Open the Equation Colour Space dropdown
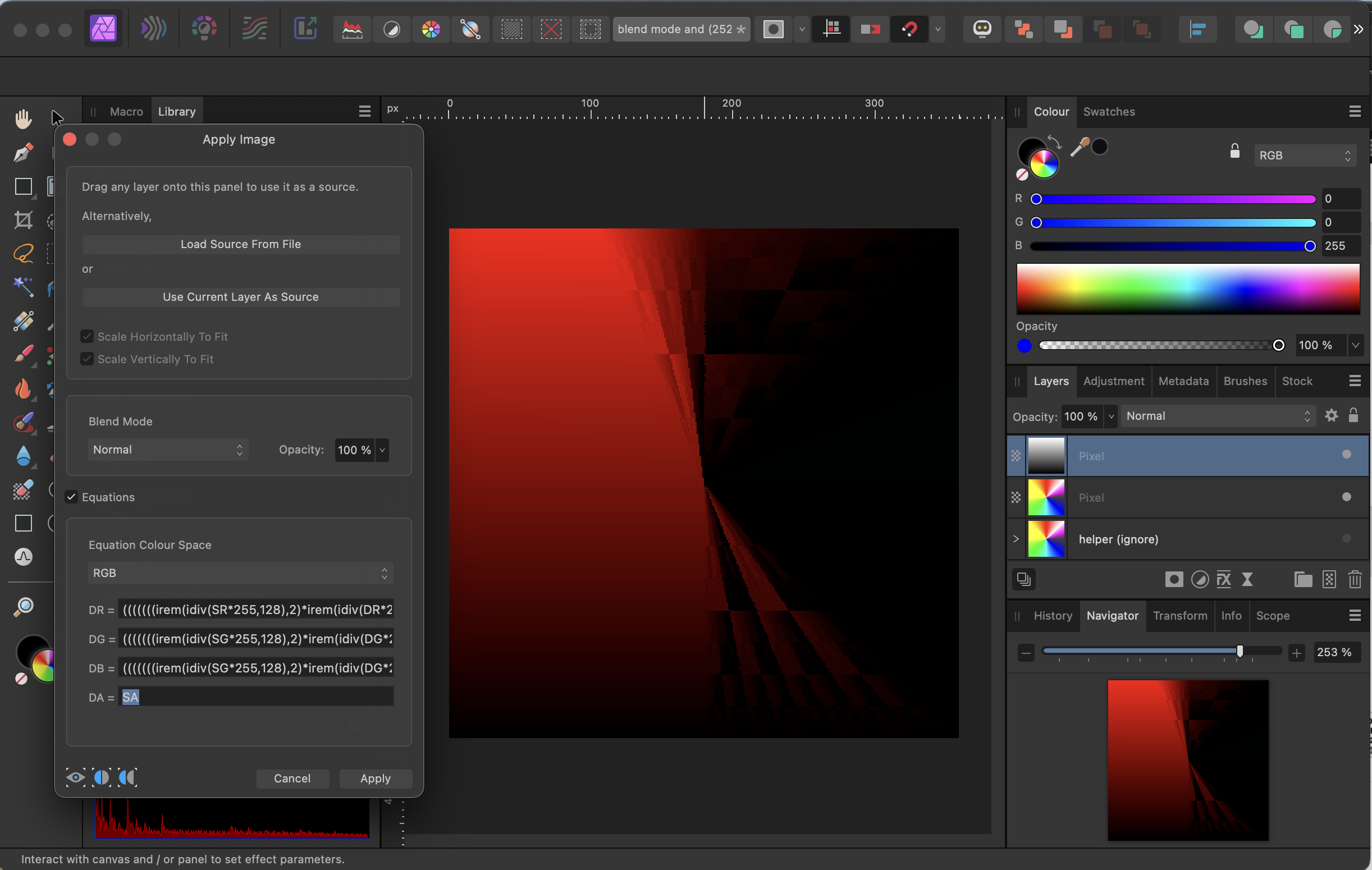1372x870 pixels. pyautogui.click(x=240, y=573)
